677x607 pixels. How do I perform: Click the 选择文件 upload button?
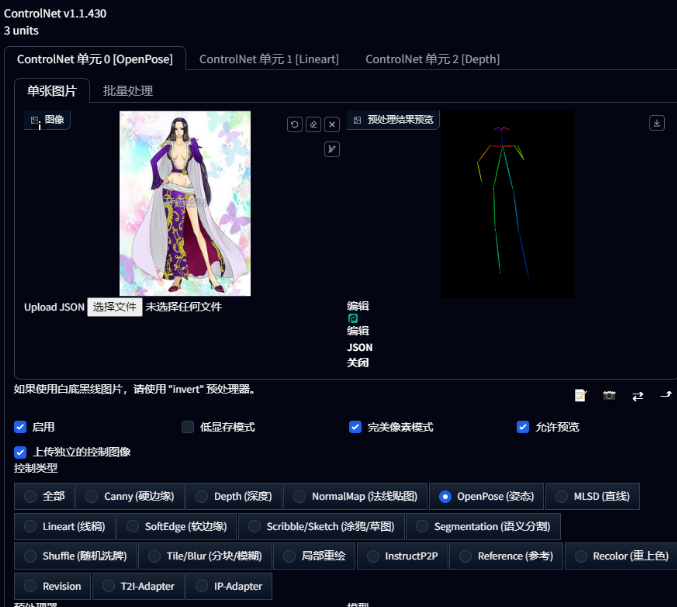[x=115, y=307]
